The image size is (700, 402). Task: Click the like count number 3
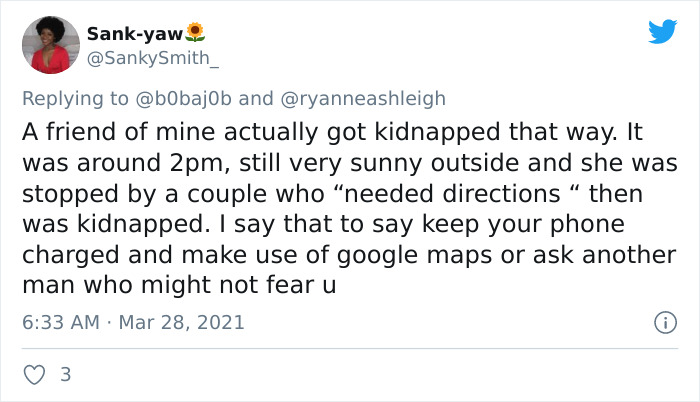(66, 374)
